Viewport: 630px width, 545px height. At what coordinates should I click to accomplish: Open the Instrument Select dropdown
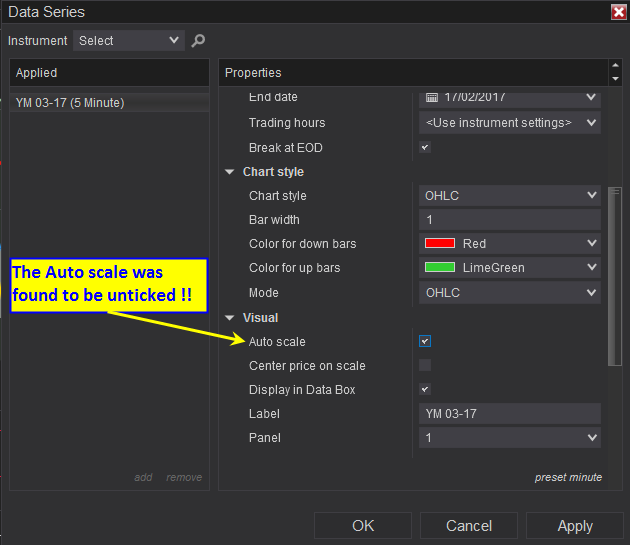pos(129,41)
